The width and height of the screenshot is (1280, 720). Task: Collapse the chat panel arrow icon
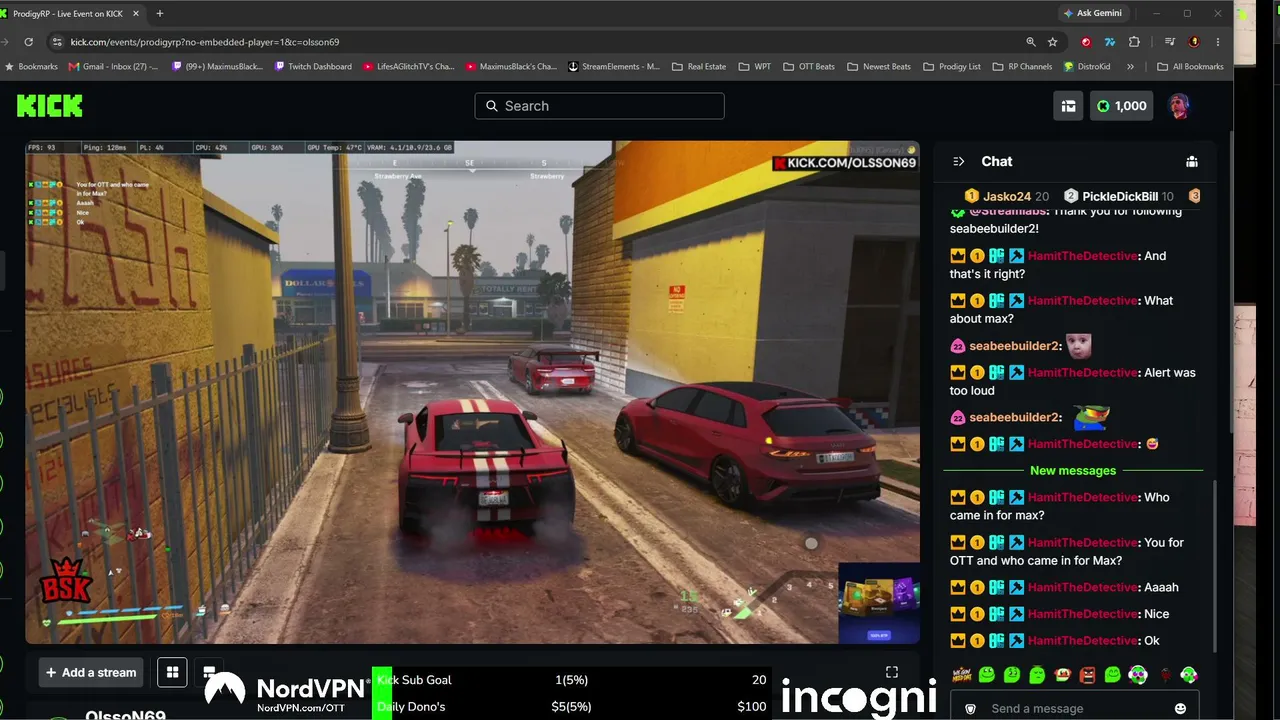click(958, 161)
